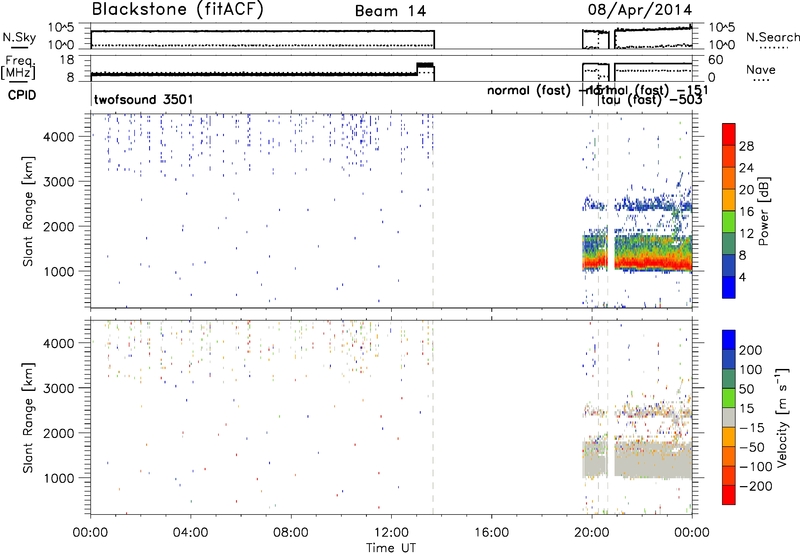Click the "16:00" time axis label
The height and width of the screenshot is (554, 800).
[491, 533]
